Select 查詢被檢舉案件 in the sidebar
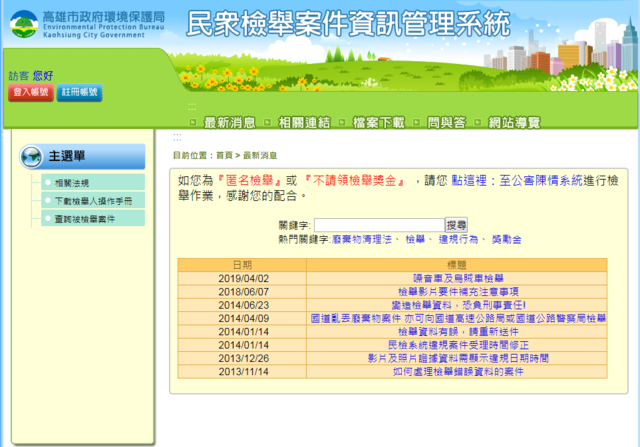 (93, 218)
